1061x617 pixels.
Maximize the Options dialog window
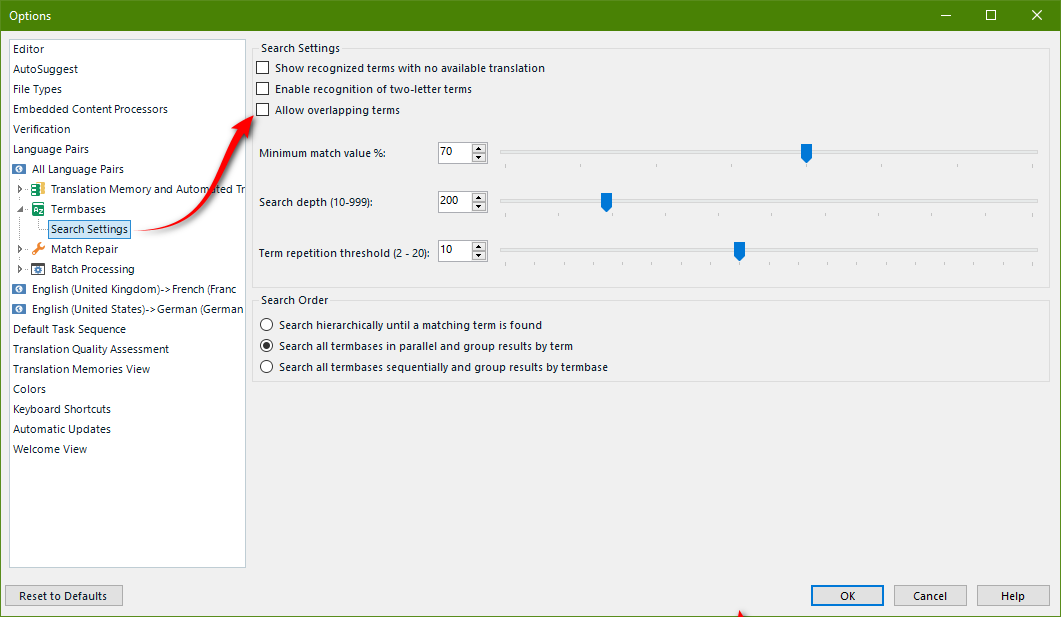coord(991,15)
